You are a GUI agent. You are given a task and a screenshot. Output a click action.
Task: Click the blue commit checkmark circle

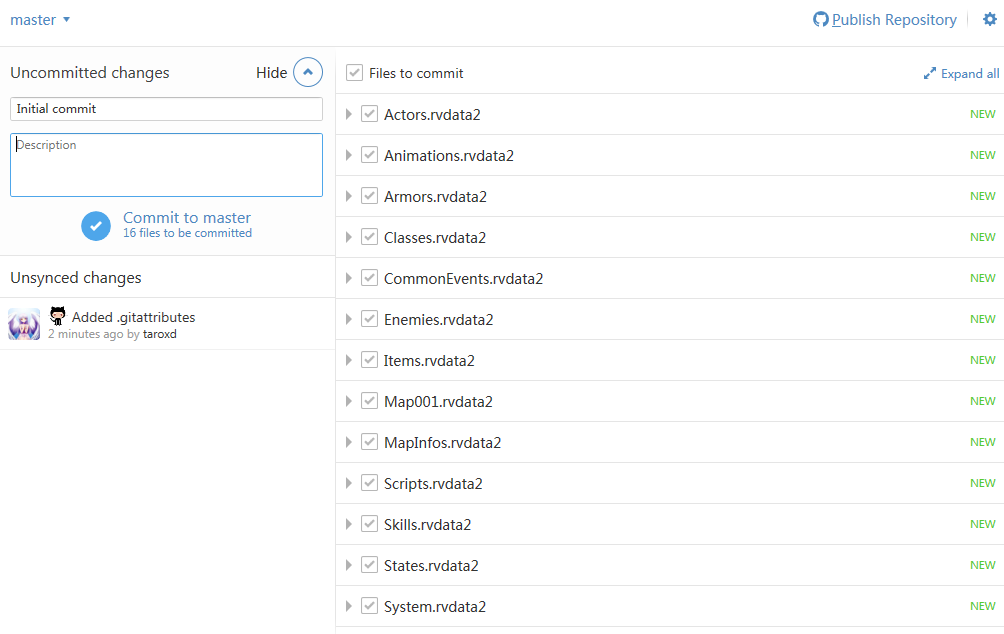96,226
